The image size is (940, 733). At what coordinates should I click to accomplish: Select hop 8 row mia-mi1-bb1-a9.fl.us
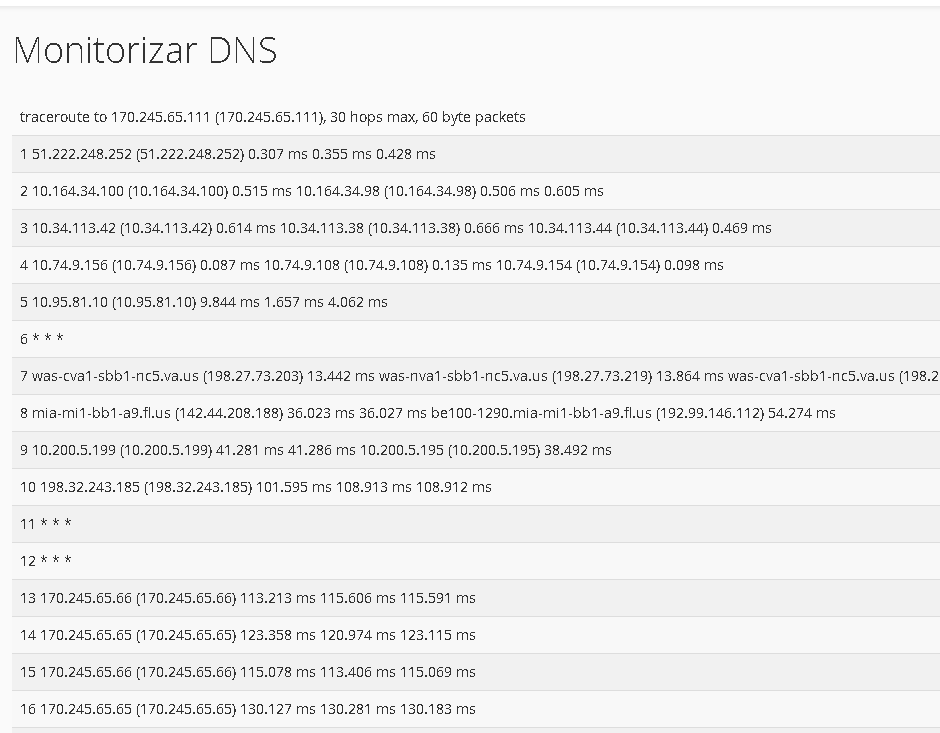coord(476,413)
